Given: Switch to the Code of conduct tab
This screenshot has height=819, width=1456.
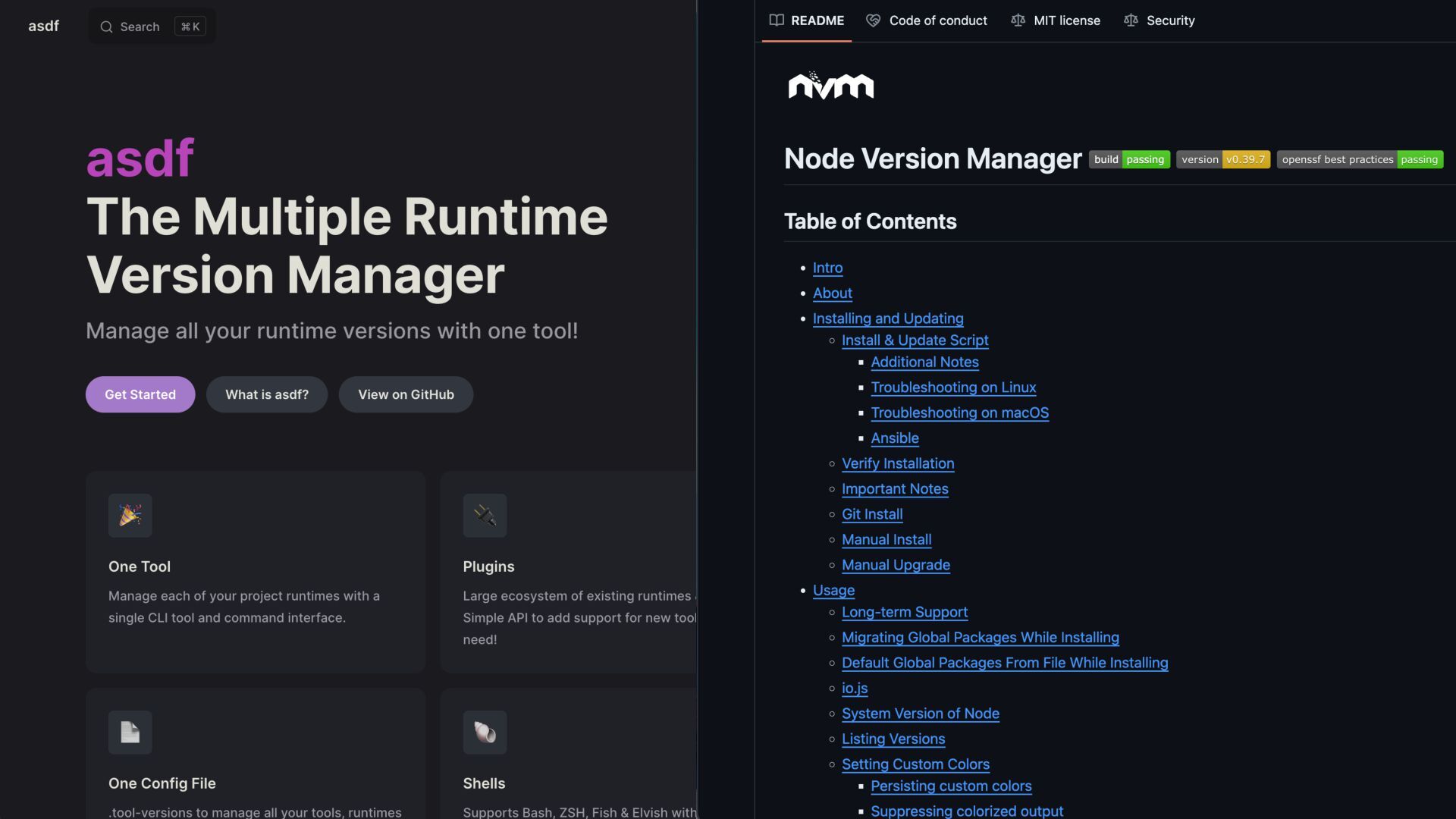Looking at the screenshot, I should (927, 20).
